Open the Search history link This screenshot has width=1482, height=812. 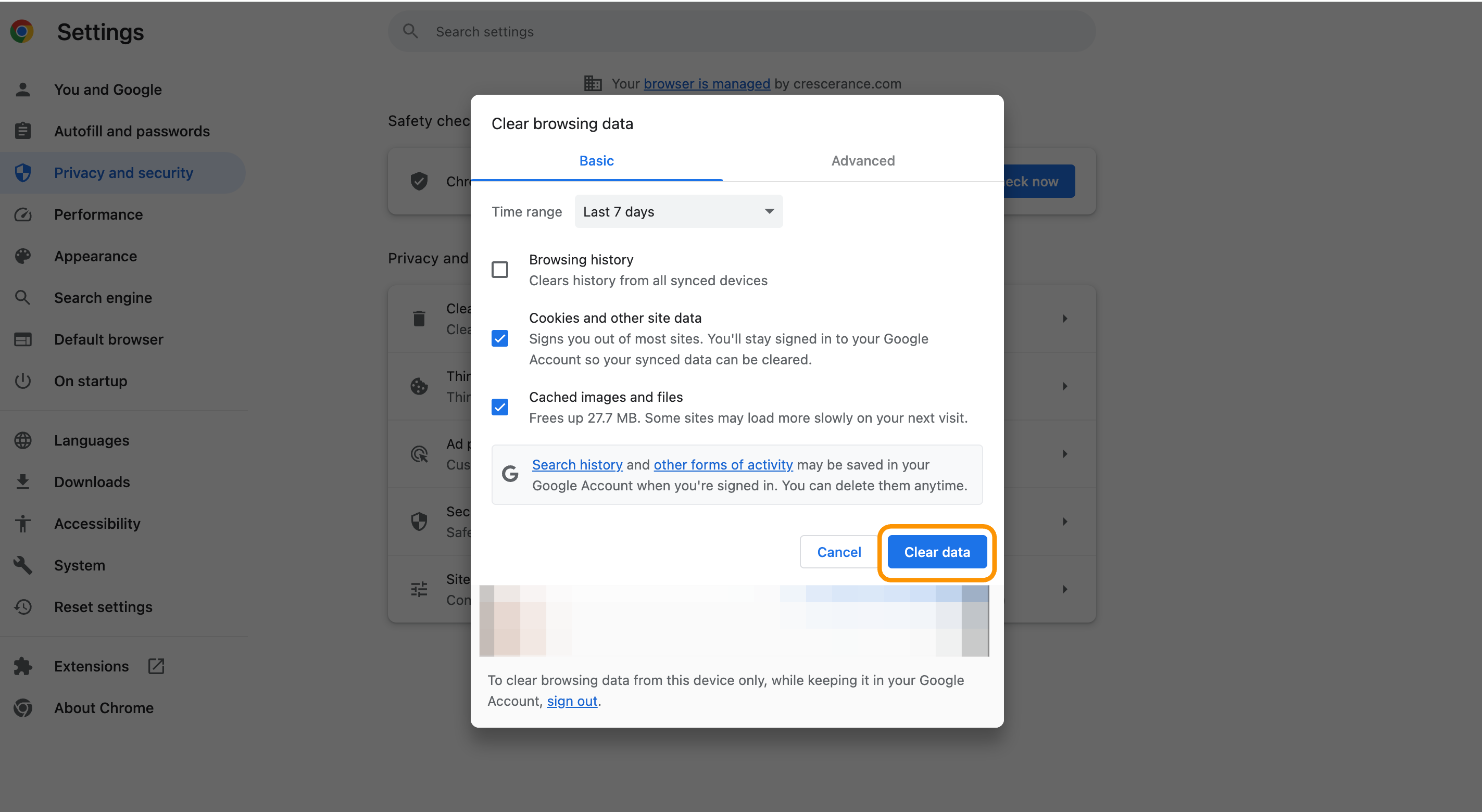[577, 465]
